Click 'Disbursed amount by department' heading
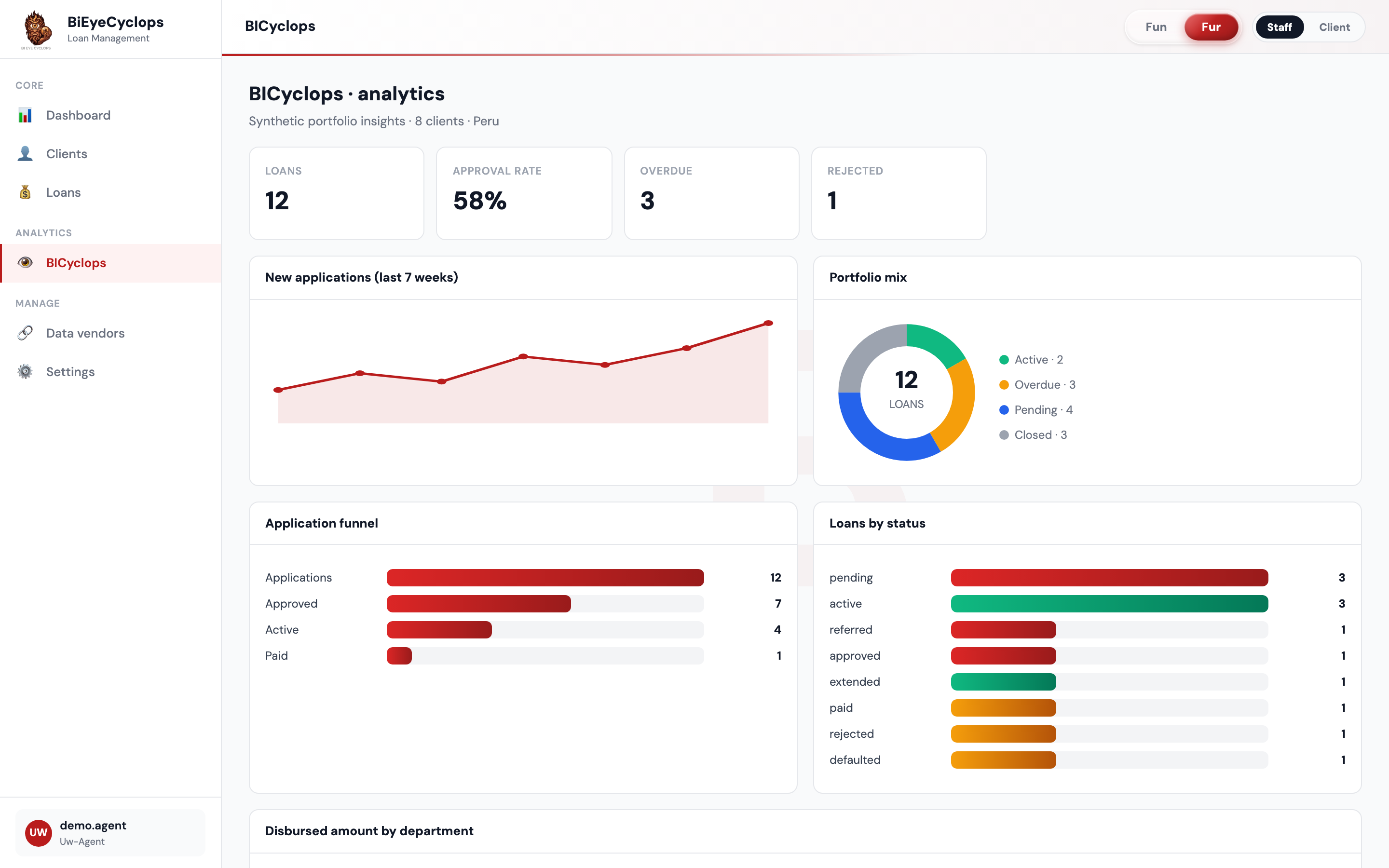The image size is (1389, 868). [x=369, y=831]
